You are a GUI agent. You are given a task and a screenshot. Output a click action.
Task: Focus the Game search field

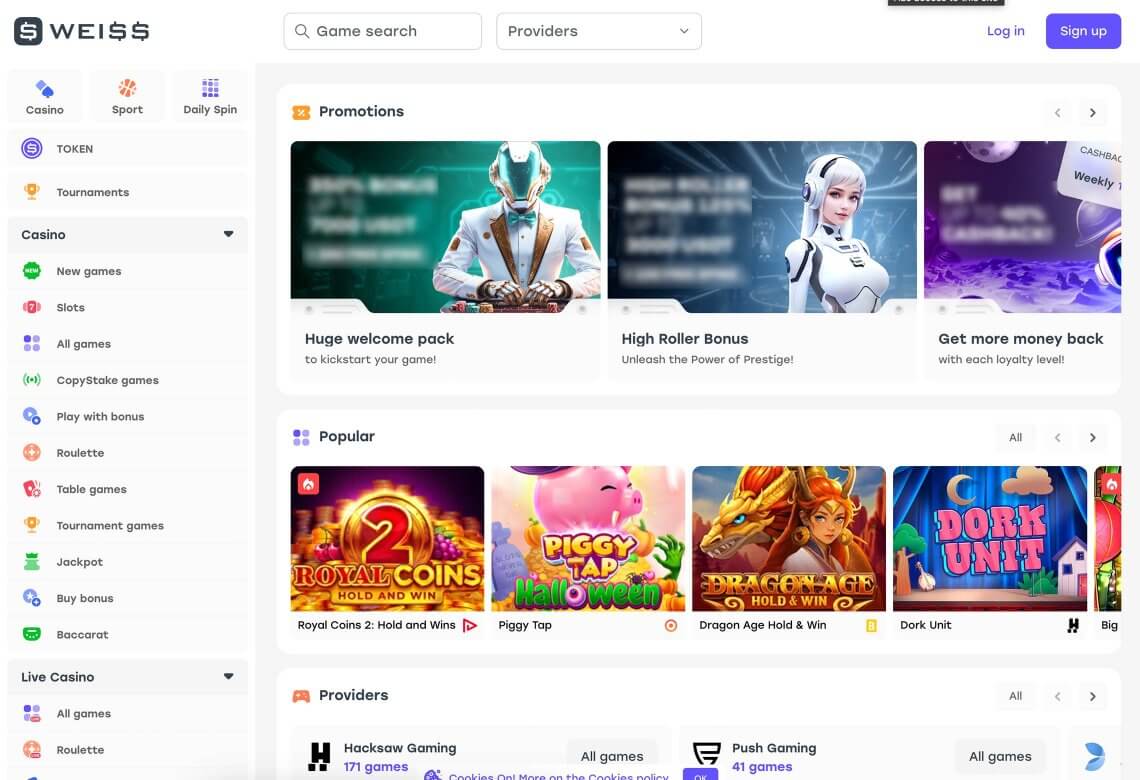click(382, 31)
